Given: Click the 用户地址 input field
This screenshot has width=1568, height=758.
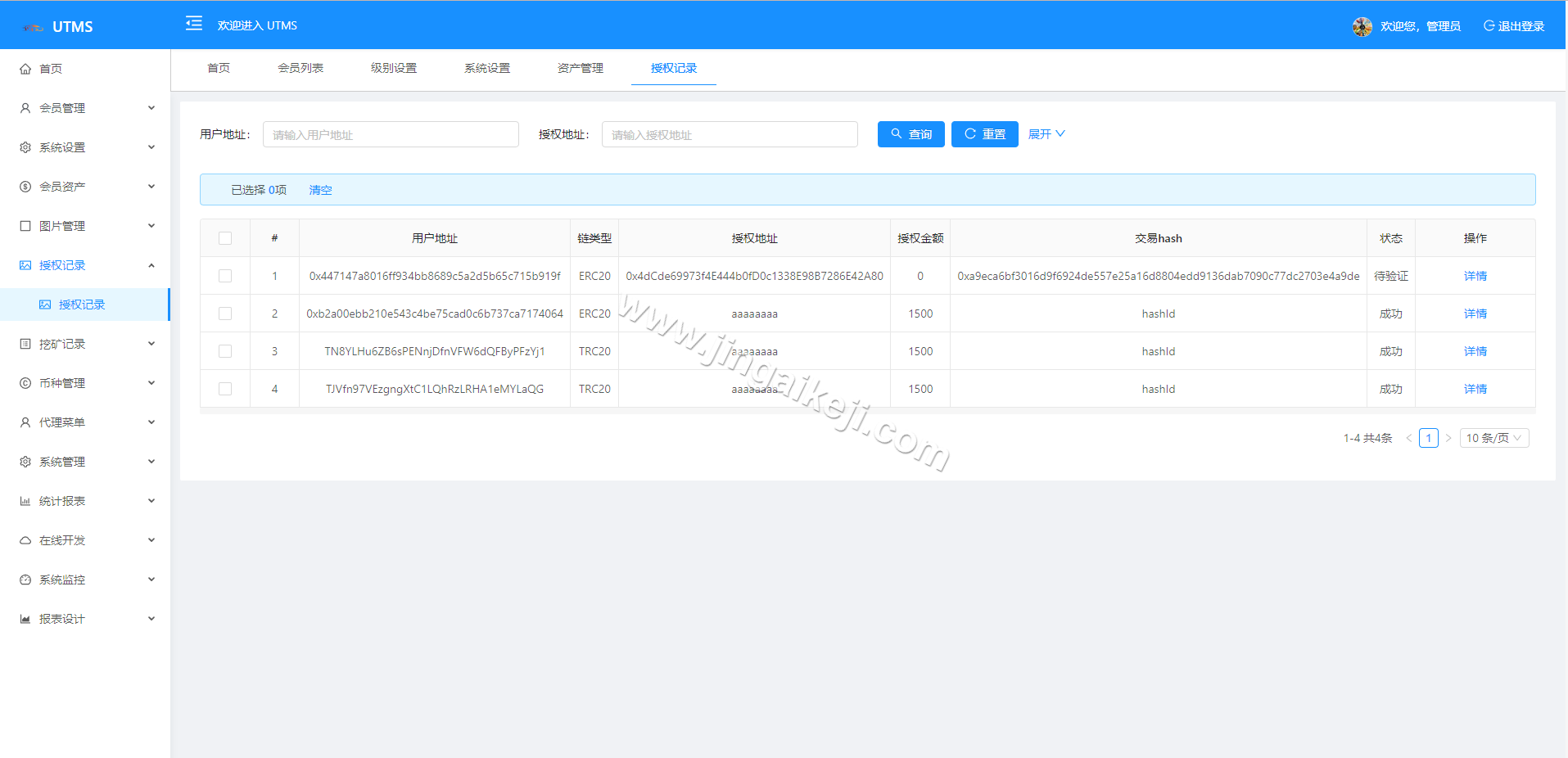Looking at the screenshot, I should 391,133.
